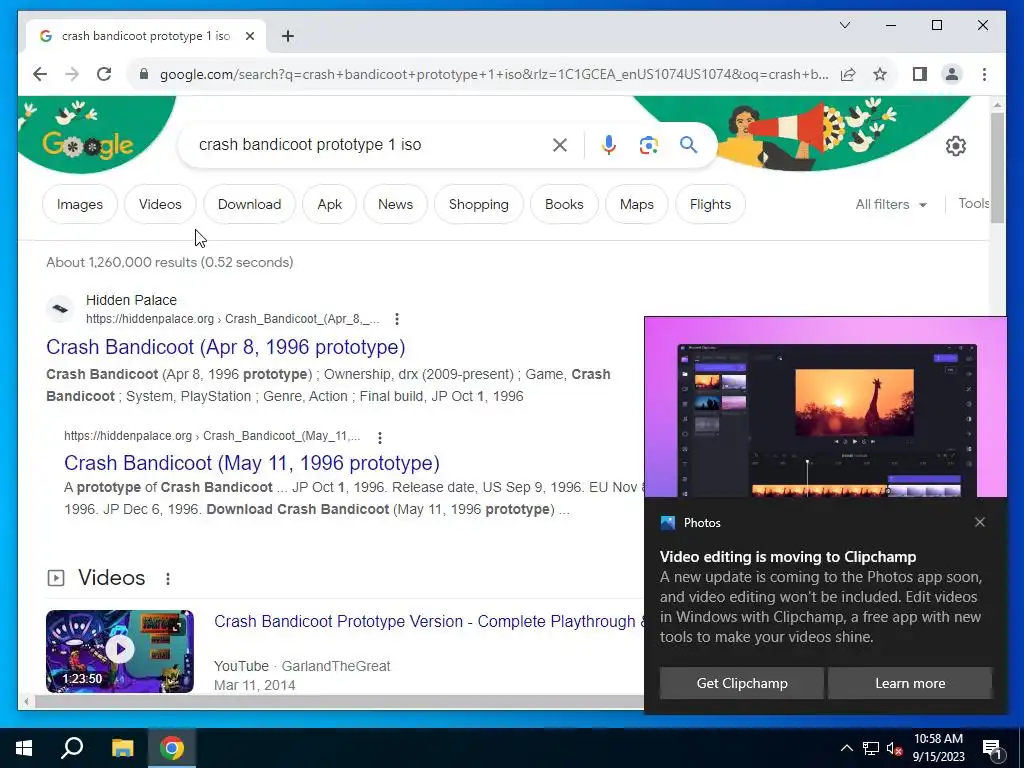The width and height of the screenshot is (1024, 768).
Task: Open a new Chrome tab
Action: pos(288,36)
